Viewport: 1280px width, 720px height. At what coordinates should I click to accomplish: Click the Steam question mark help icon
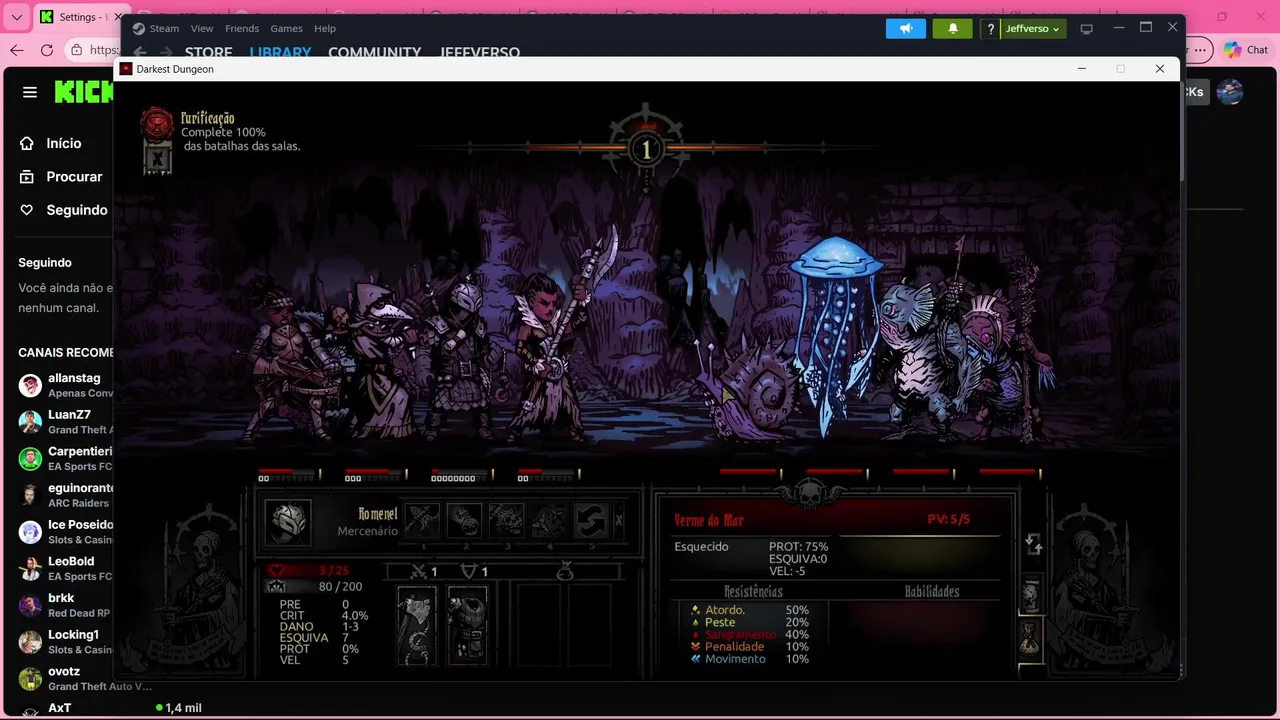click(990, 29)
